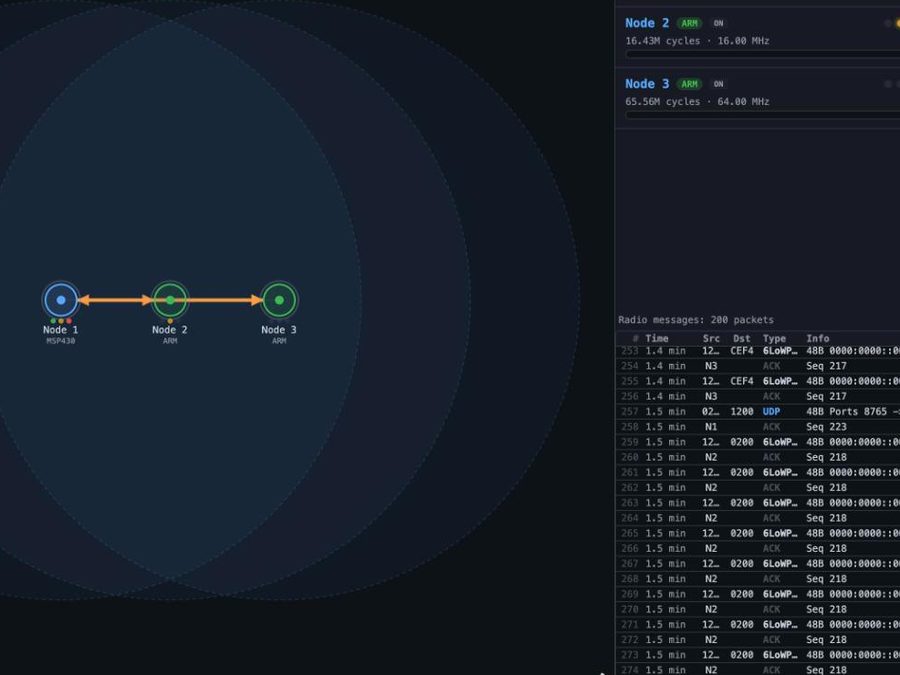Click the ARM badge on the Node 2 card

[x=689, y=24]
